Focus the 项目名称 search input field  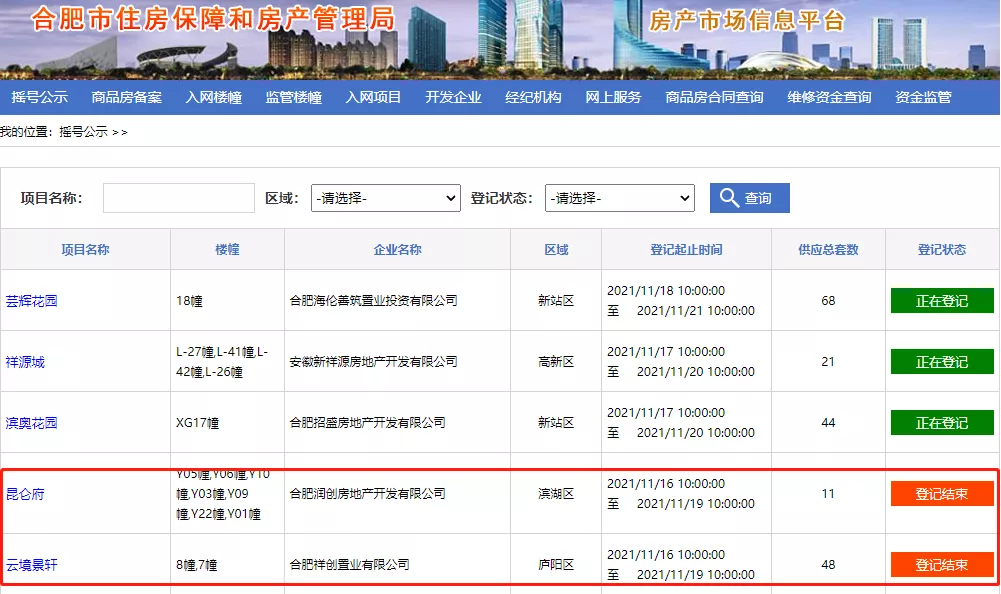click(x=179, y=198)
